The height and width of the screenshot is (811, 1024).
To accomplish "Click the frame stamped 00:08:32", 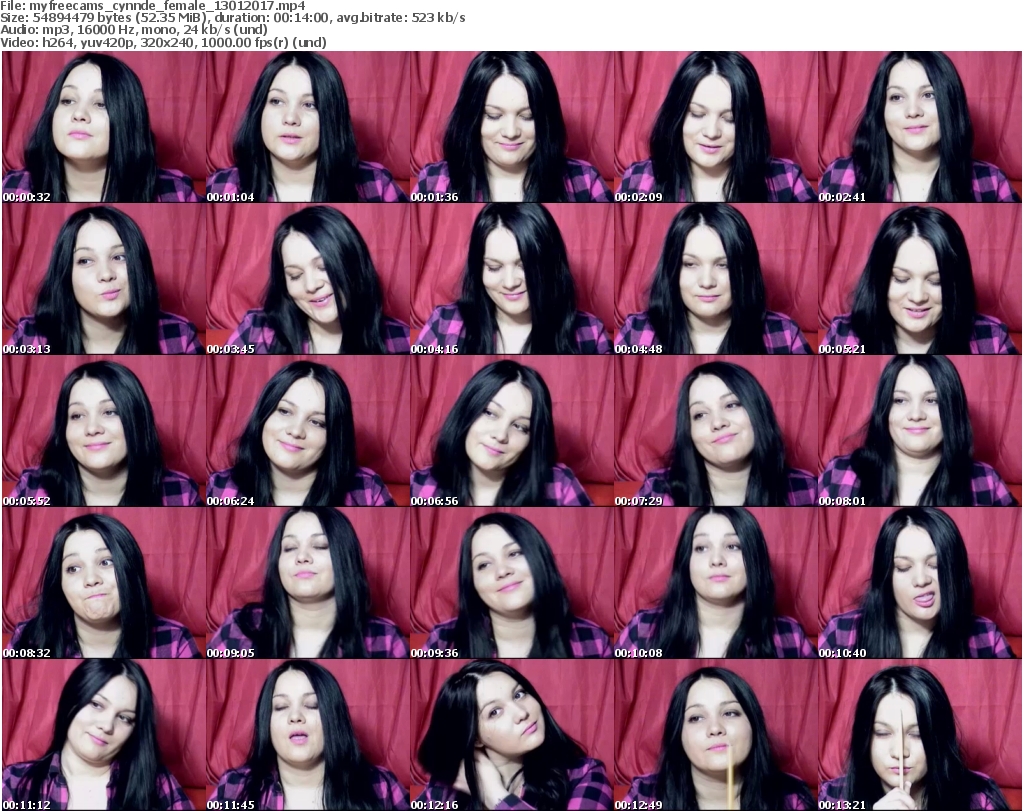I will coord(104,583).
